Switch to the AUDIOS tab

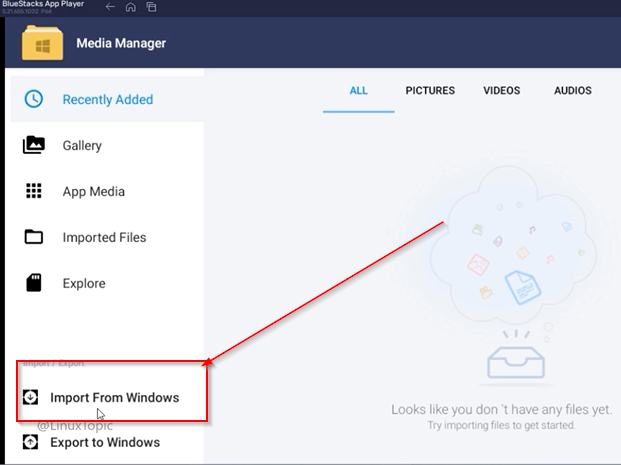point(573,91)
